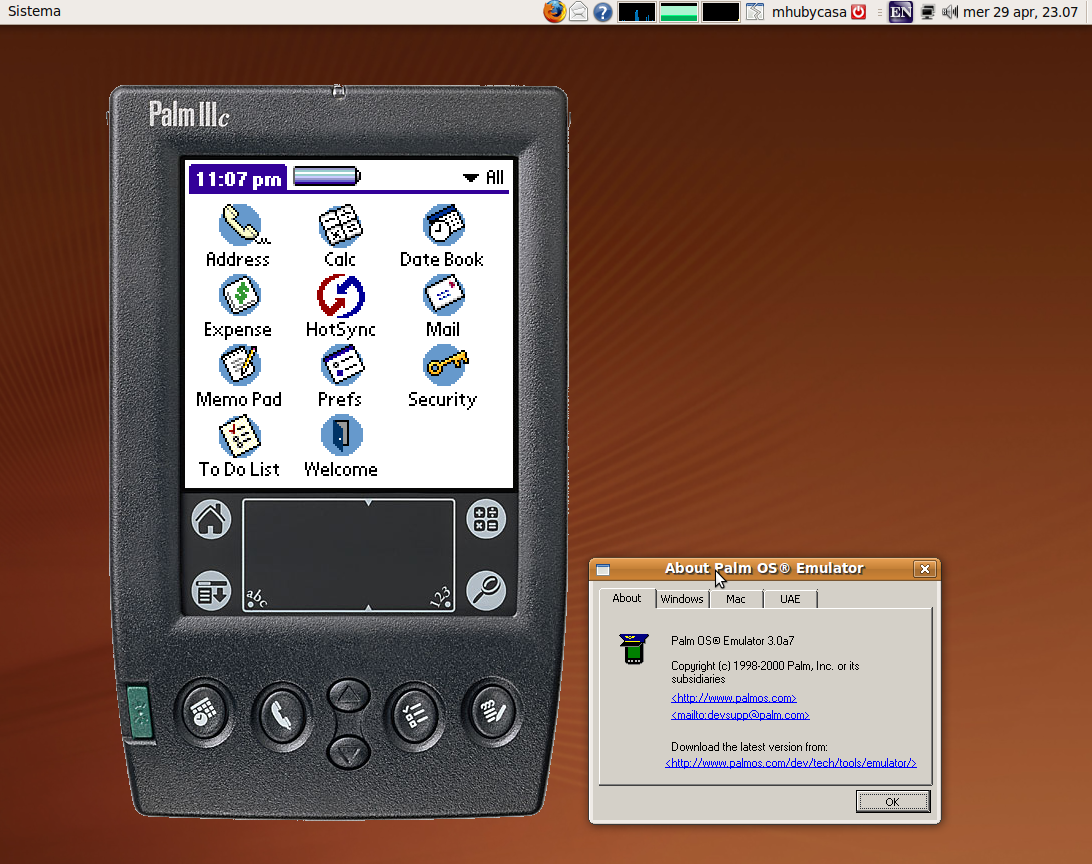Click the green power button on Palm
The height and width of the screenshot is (864, 1092).
click(x=139, y=712)
